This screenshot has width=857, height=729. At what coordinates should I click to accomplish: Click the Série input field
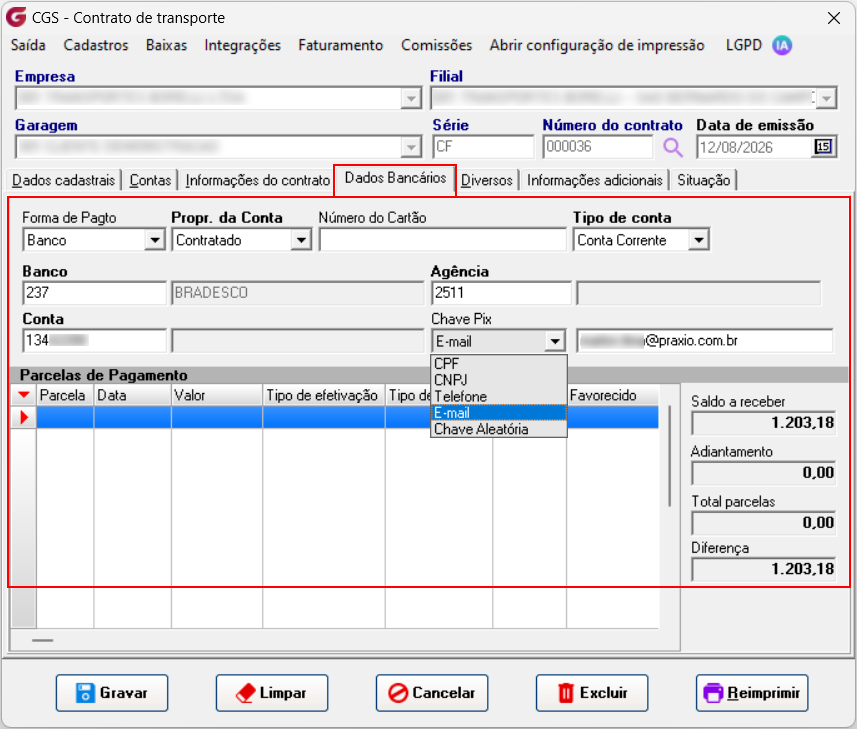[x=483, y=147]
